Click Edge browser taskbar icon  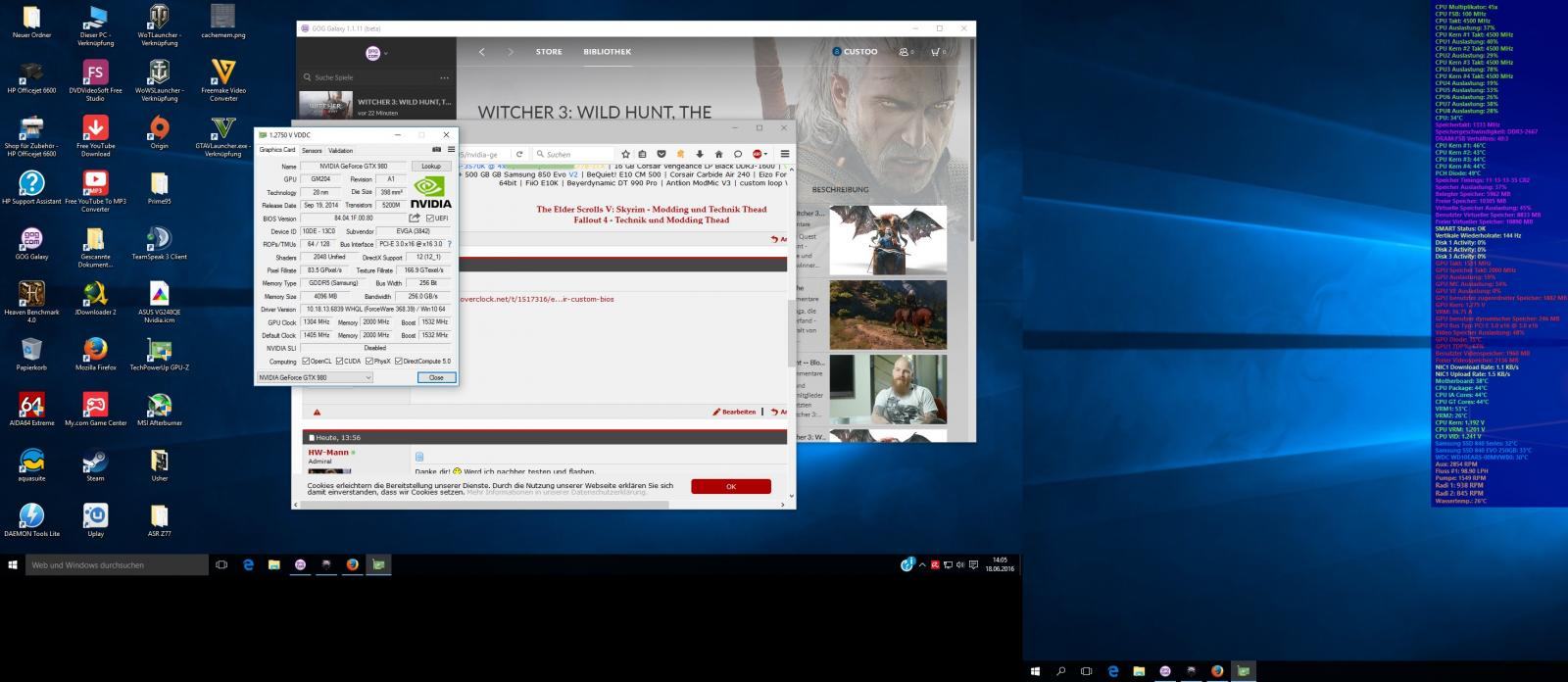[248, 564]
